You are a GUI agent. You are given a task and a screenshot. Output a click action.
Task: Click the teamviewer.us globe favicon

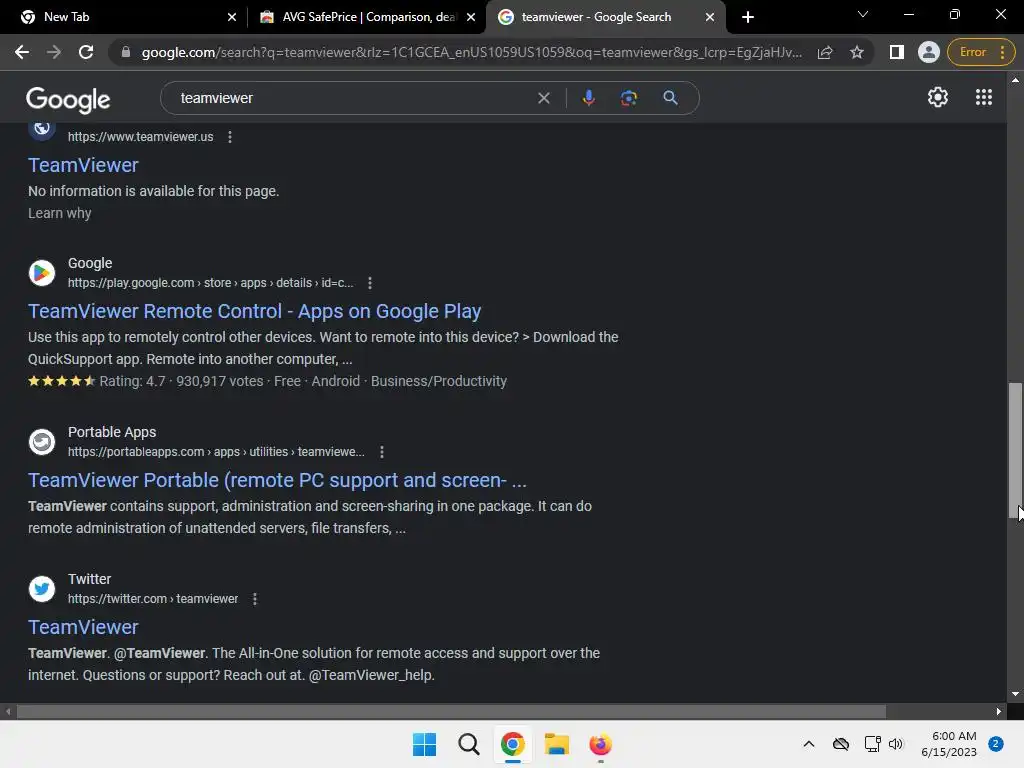(42, 130)
